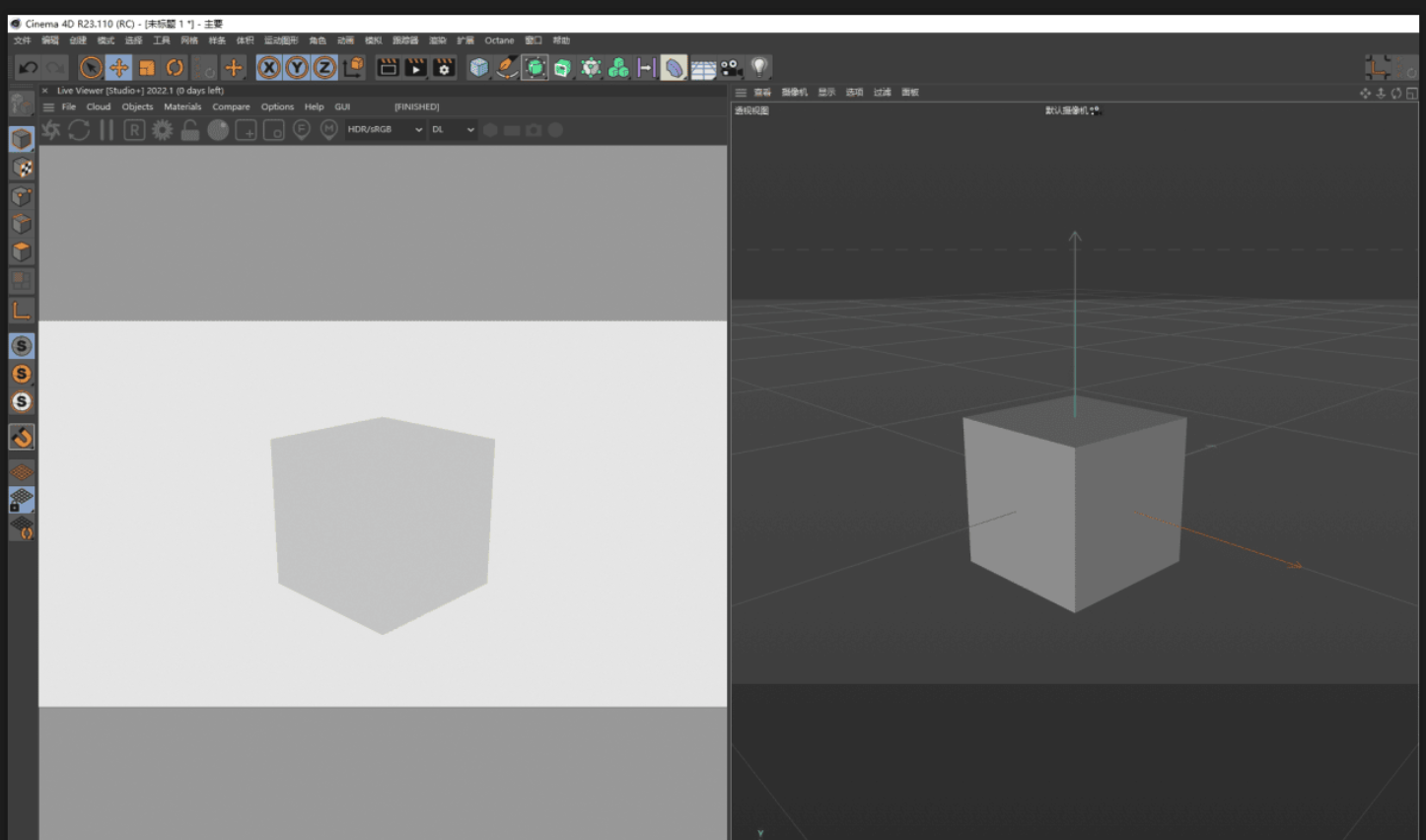Image resolution: width=1426 pixels, height=840 pixels.
Task: Click the Bend deformer icon
Action: pyautogui.click(x=674, y=67)
